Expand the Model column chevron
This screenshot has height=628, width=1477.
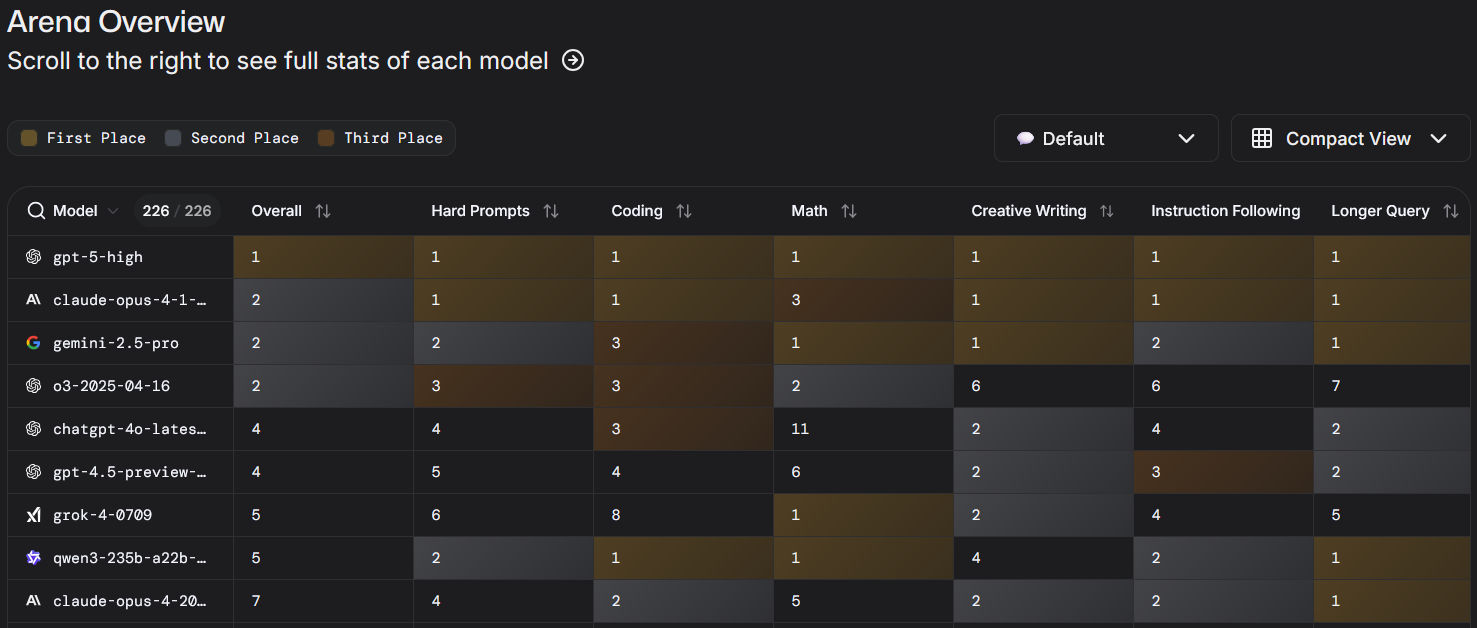tap(113, 211)
